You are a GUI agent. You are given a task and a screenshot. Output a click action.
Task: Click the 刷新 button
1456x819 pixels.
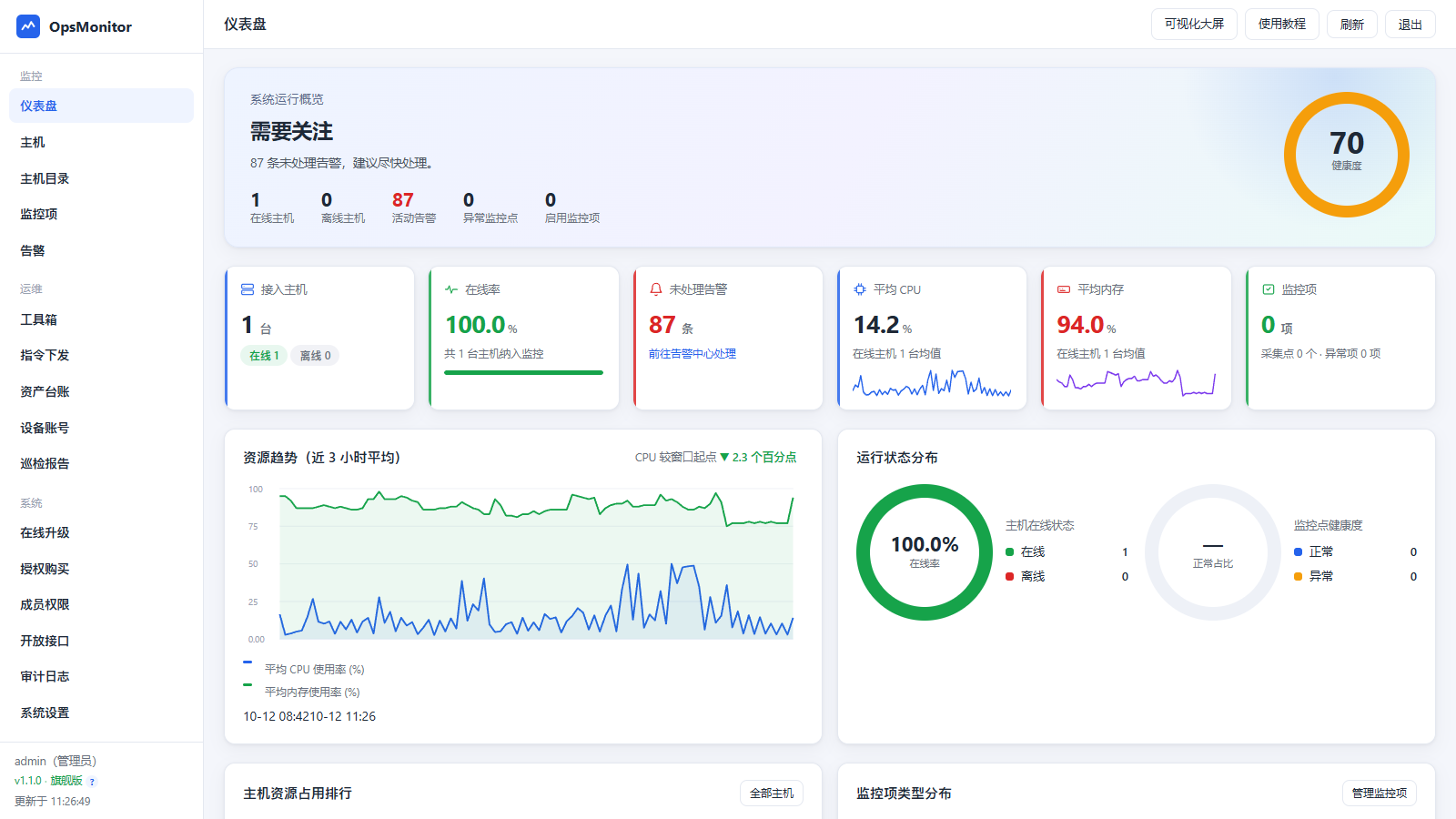pyautogui.click(x=1352, y=25)
